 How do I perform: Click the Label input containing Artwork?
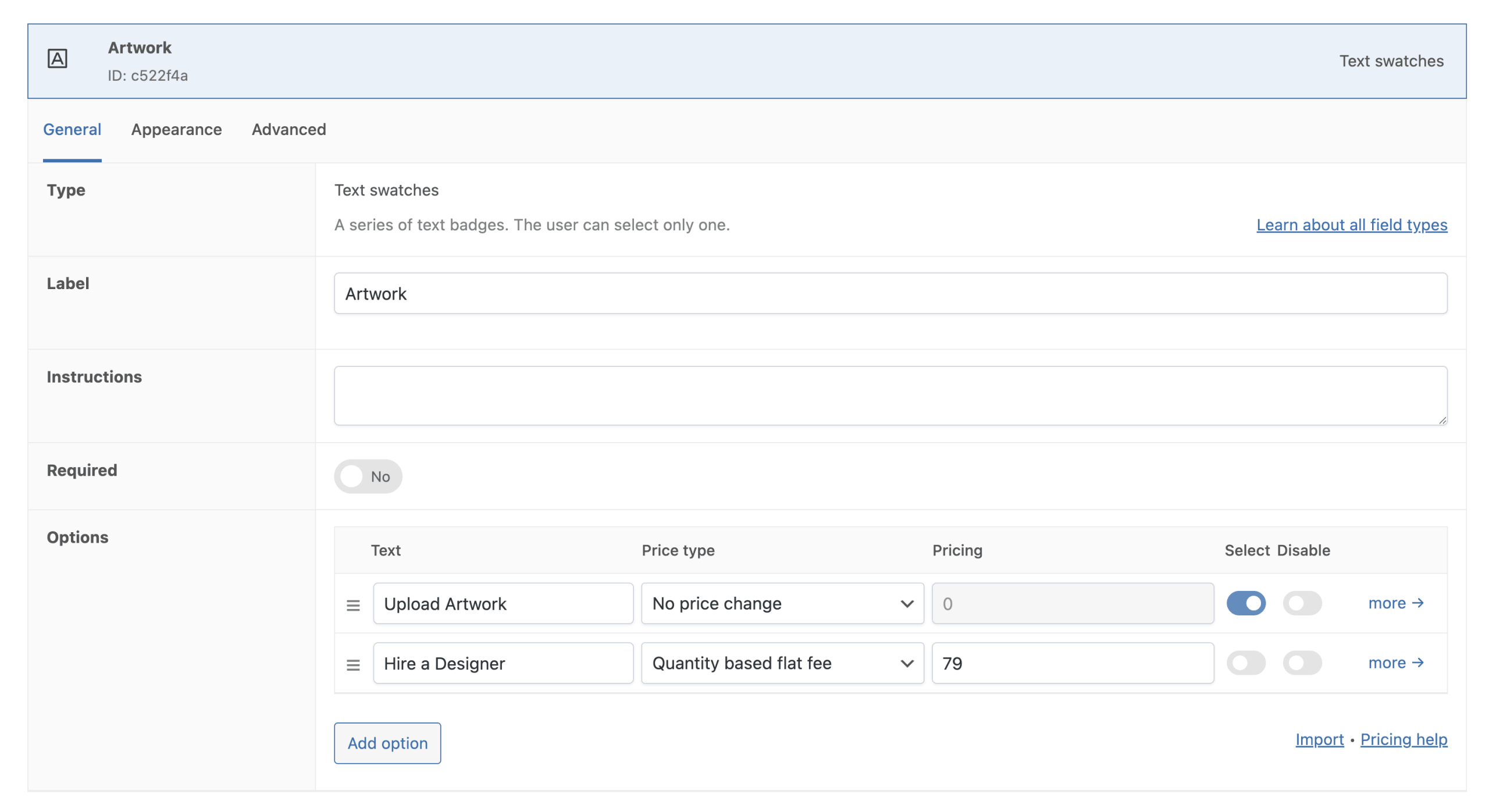(x=890, y=294)
